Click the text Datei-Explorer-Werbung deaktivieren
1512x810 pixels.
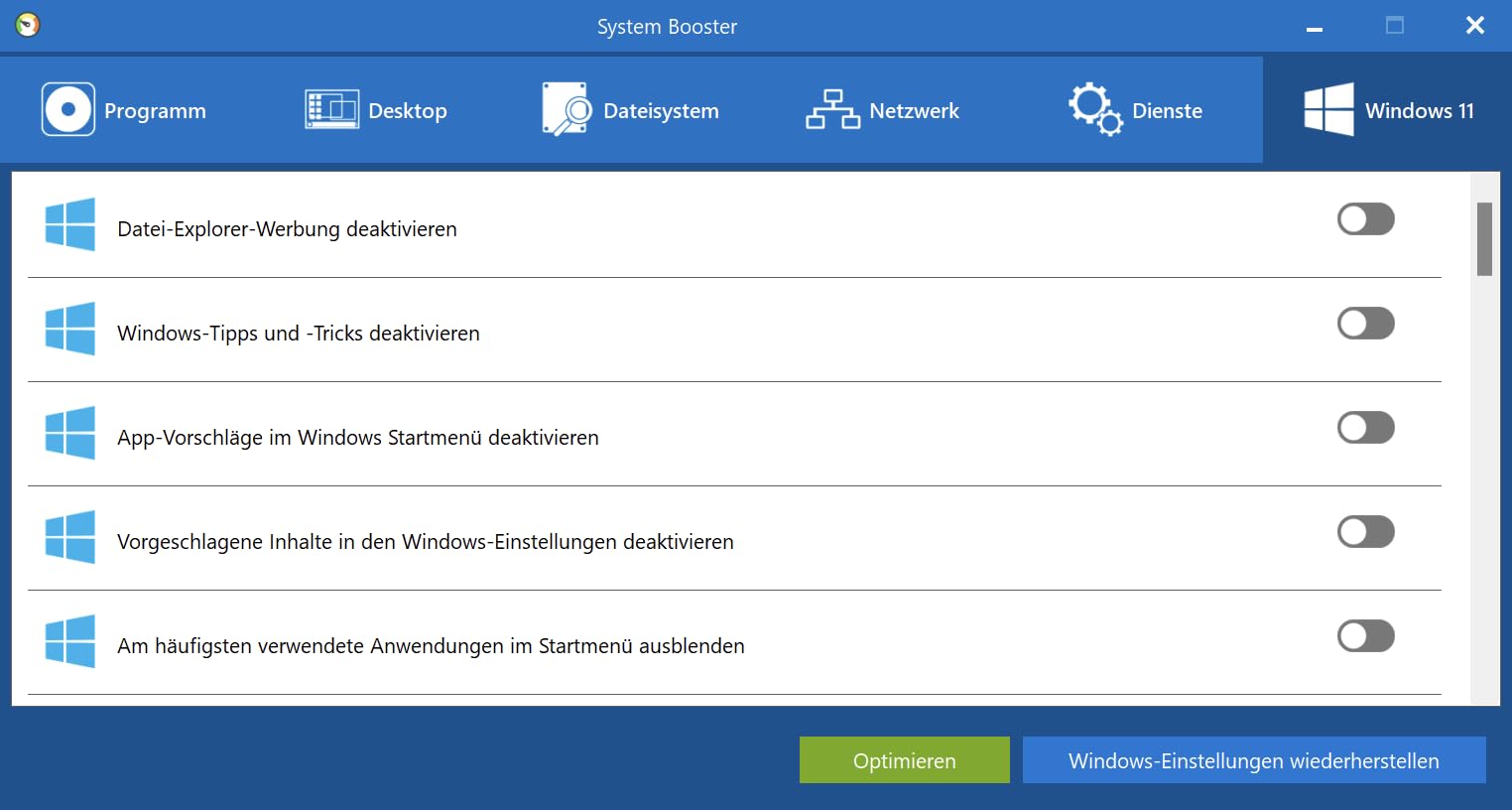click(x=287, y=229)
